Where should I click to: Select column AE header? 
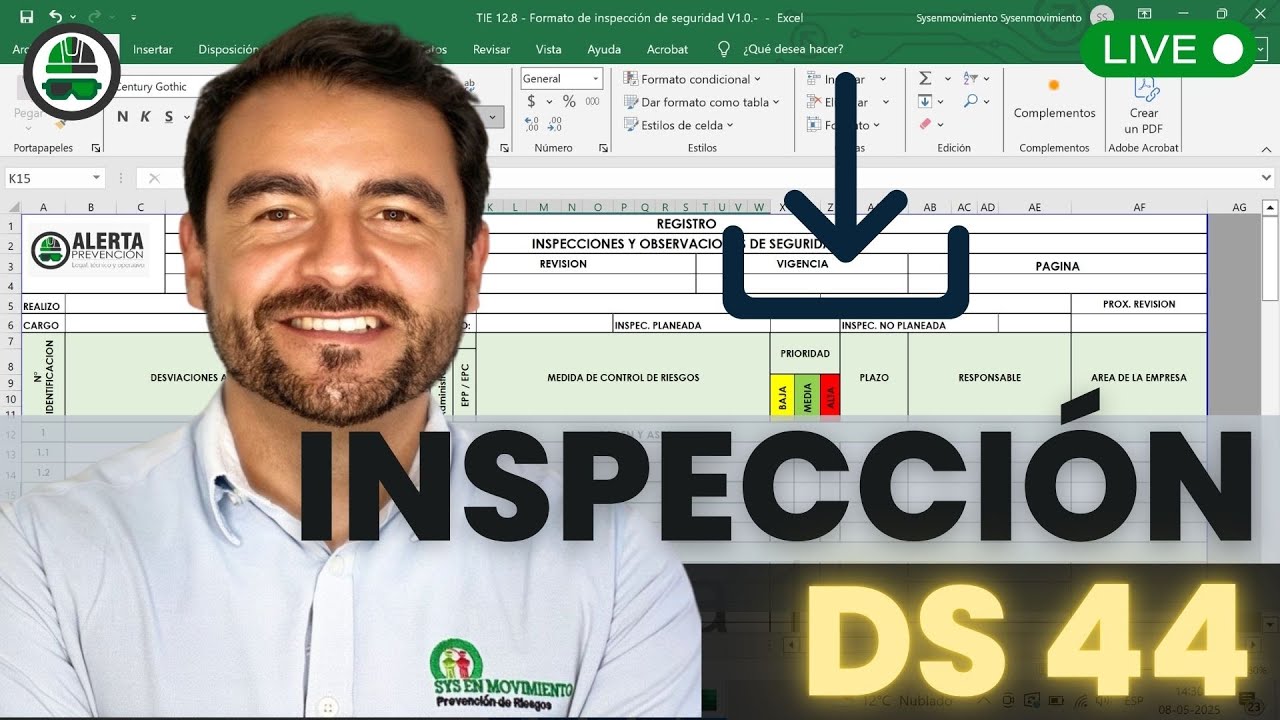1034,207
